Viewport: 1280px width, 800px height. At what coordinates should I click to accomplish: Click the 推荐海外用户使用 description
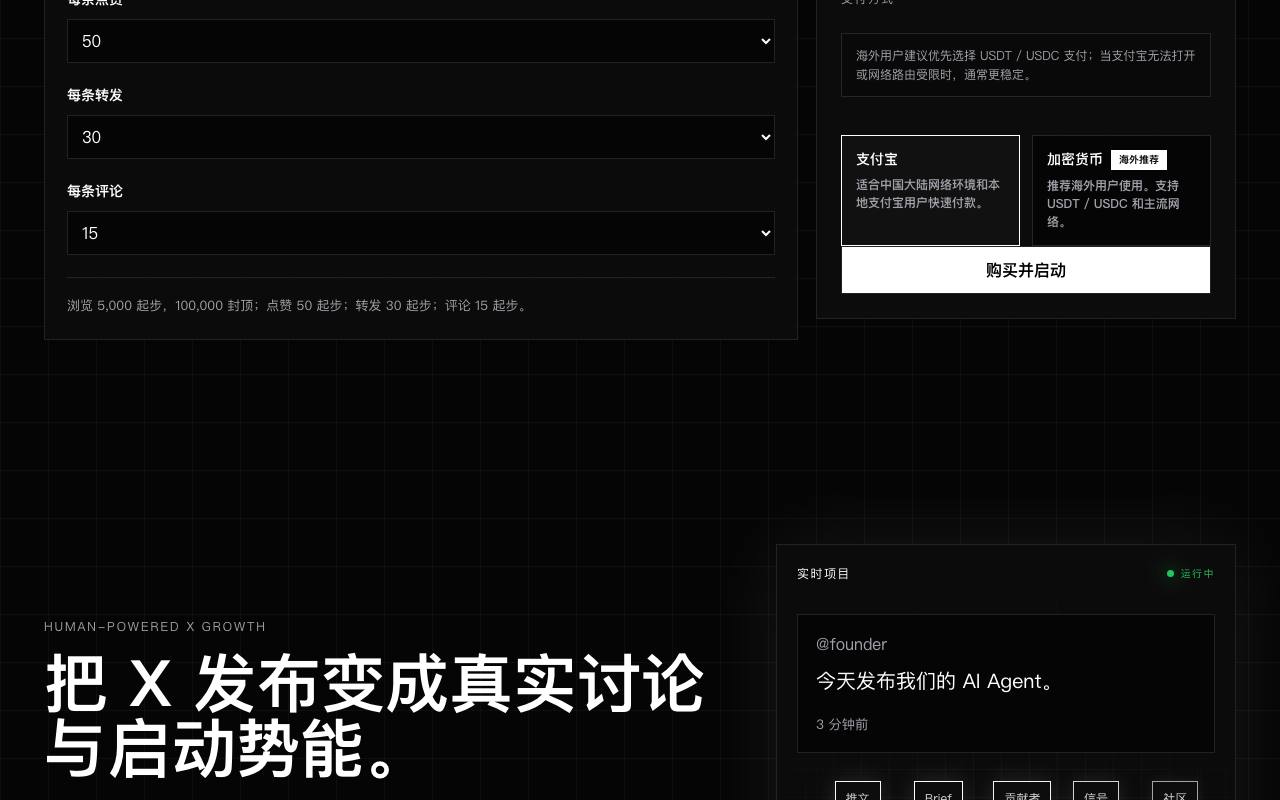[1115, 203]
